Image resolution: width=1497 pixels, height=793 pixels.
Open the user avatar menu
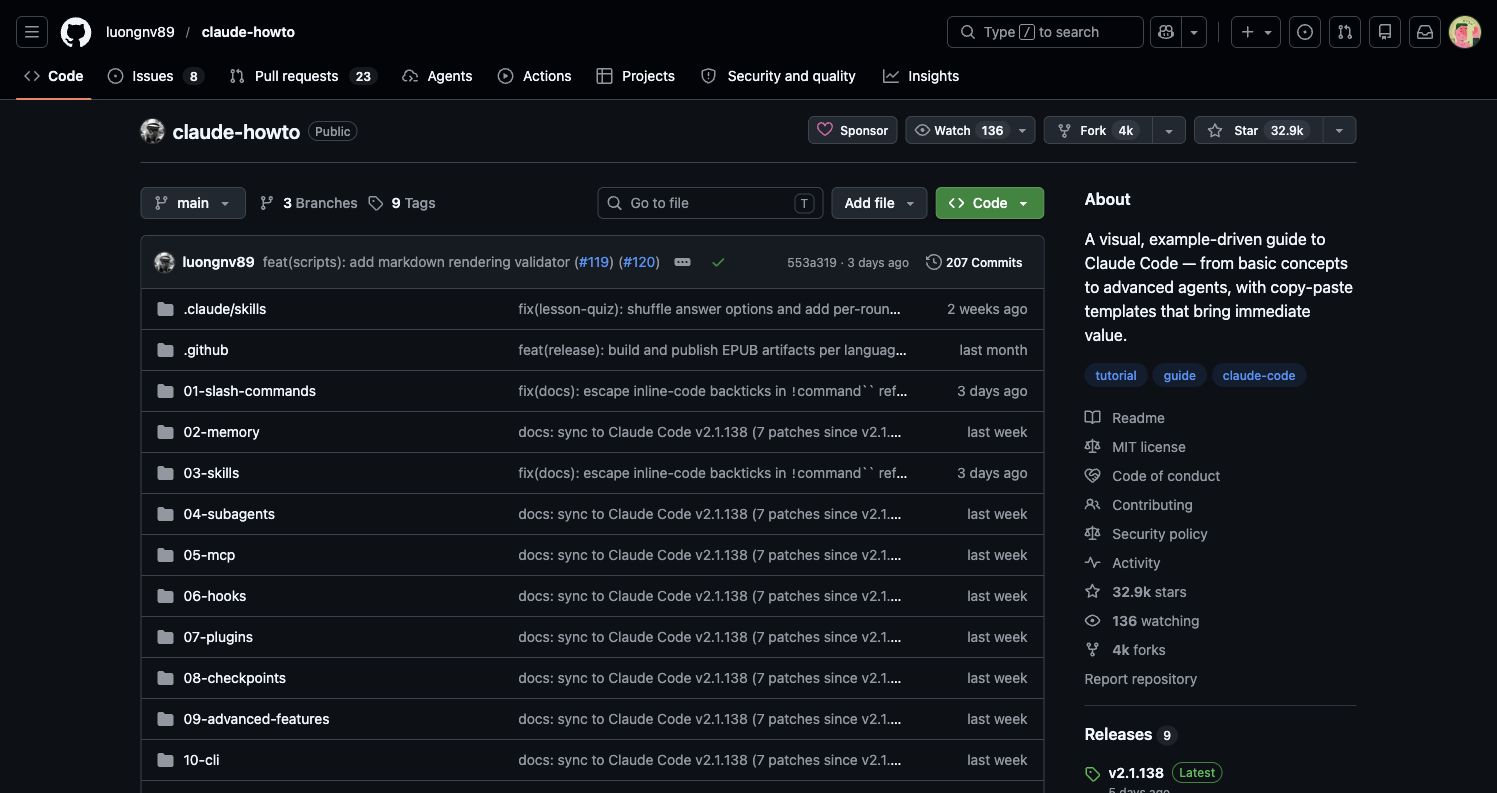point(1465,32)
